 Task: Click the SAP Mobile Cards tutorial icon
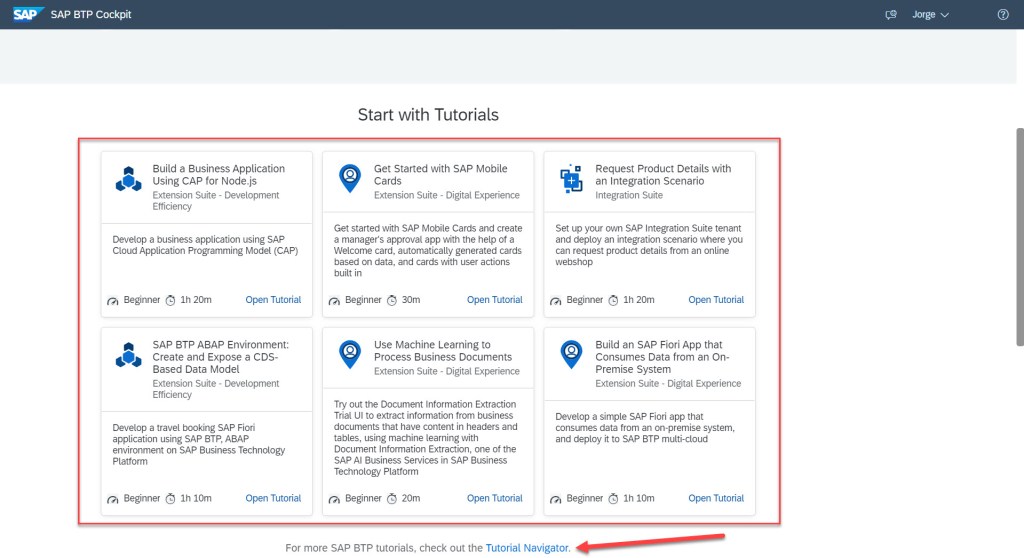[350, 178]
